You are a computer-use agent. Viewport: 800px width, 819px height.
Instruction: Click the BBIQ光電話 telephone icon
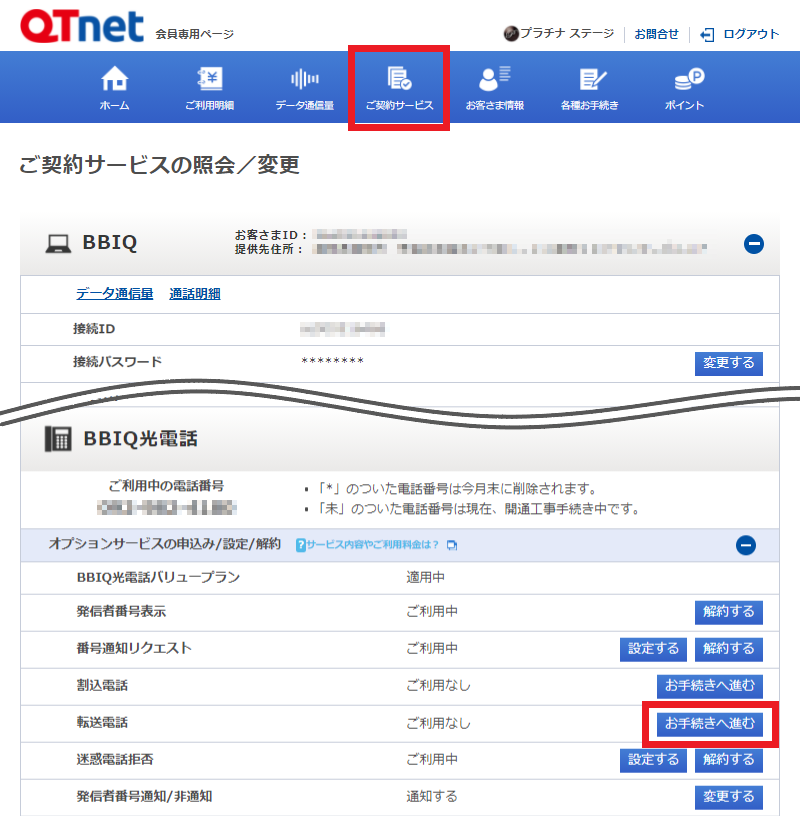pyautogui.click(x=58, y=439)
